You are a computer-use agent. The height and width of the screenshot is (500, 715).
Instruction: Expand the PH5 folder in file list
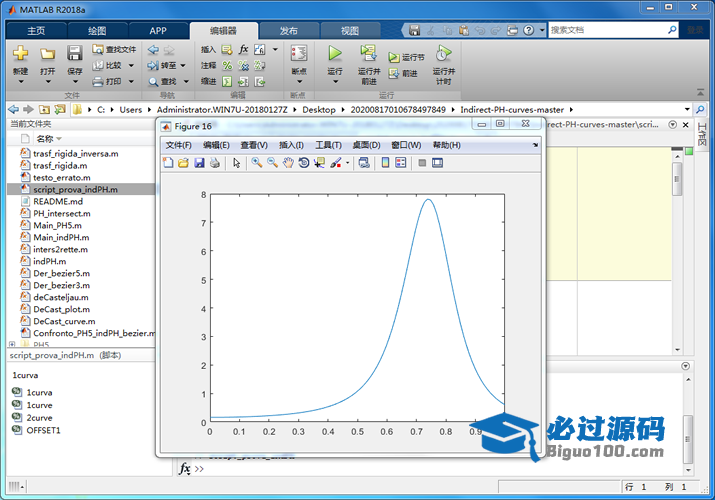click(x=12, y=344)
